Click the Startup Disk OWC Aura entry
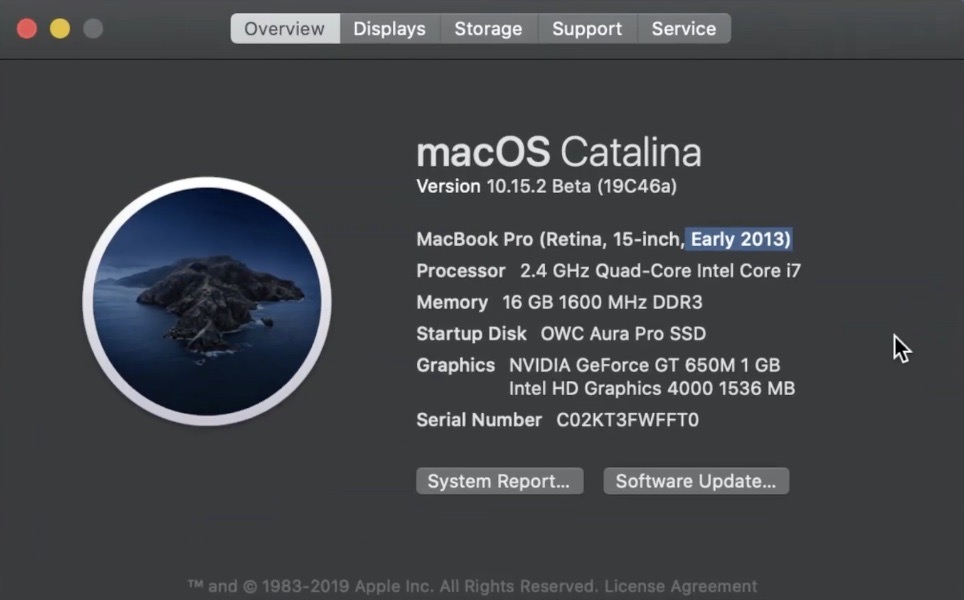This screenshot has height=600, width=964. [x=561, y=334]
